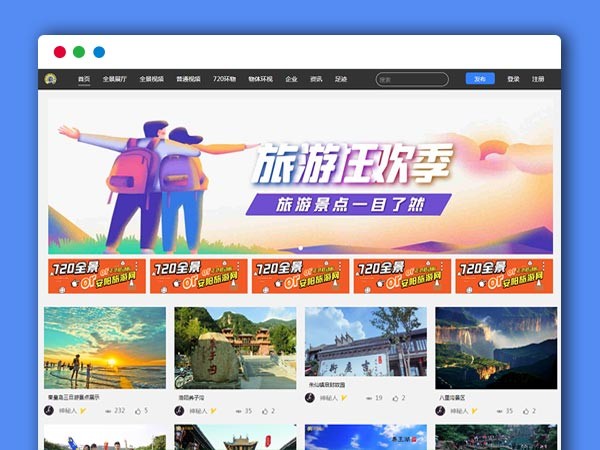The height and width of the screenshot is (450, 600).
Task: Focus the search input field in the navbar
Action: (x=412, y=79)
